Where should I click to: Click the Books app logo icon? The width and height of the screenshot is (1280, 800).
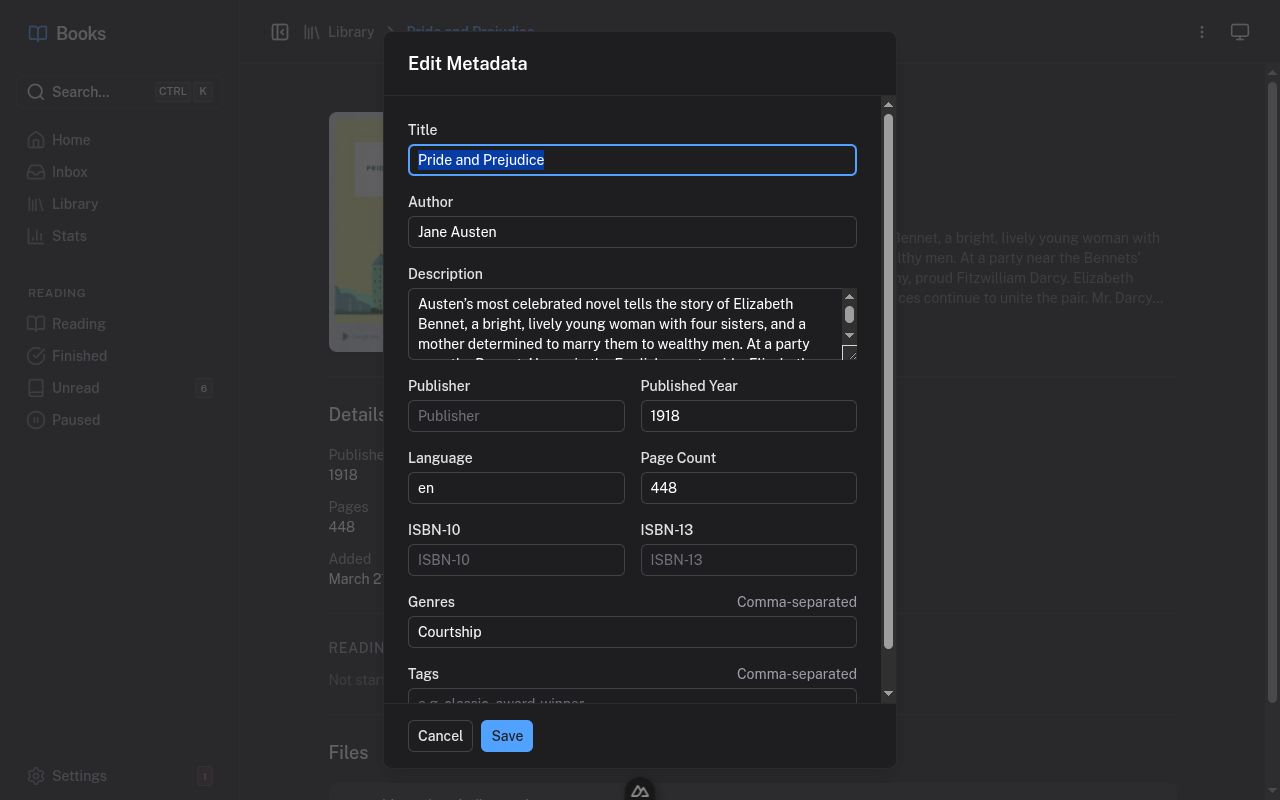coord(37,32)
